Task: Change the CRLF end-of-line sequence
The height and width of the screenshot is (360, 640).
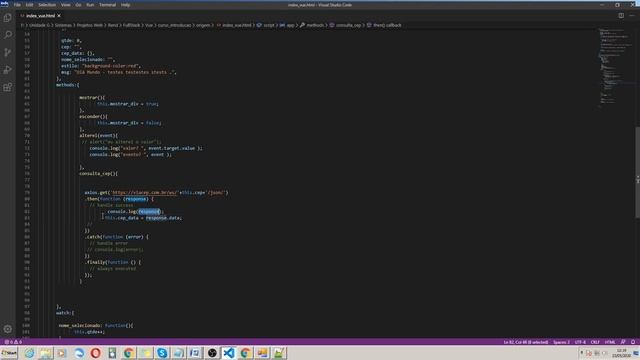Action: 595,342
